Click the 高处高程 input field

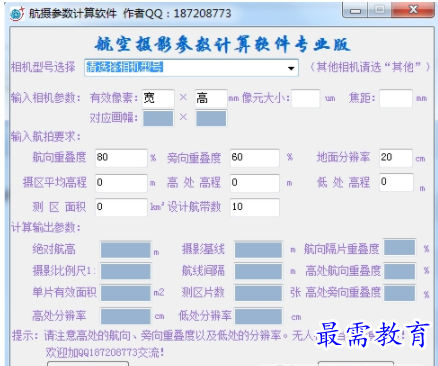255,183
